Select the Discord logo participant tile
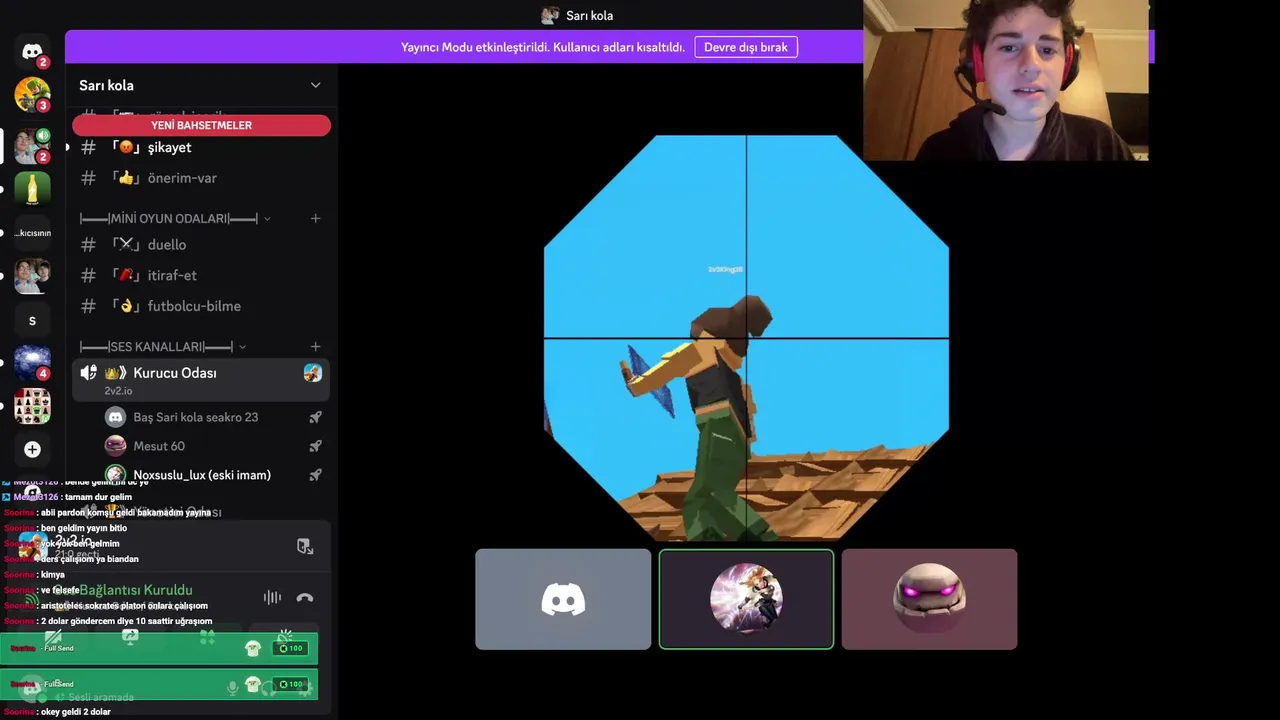This screenshot has width=1280, height=720. (x=563, y=599)
